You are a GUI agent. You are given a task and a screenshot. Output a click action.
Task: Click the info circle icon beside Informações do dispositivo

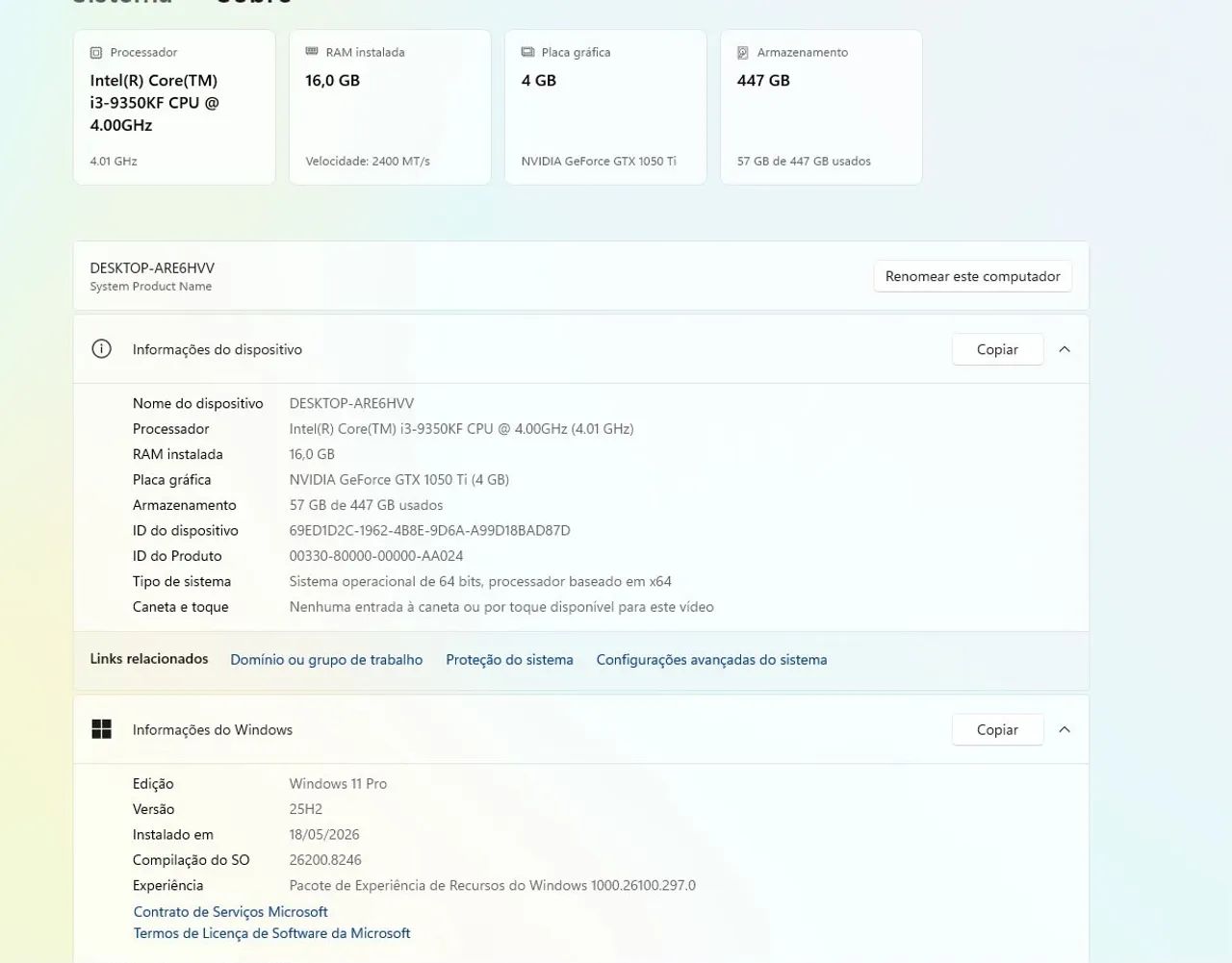tap(101, 349)
